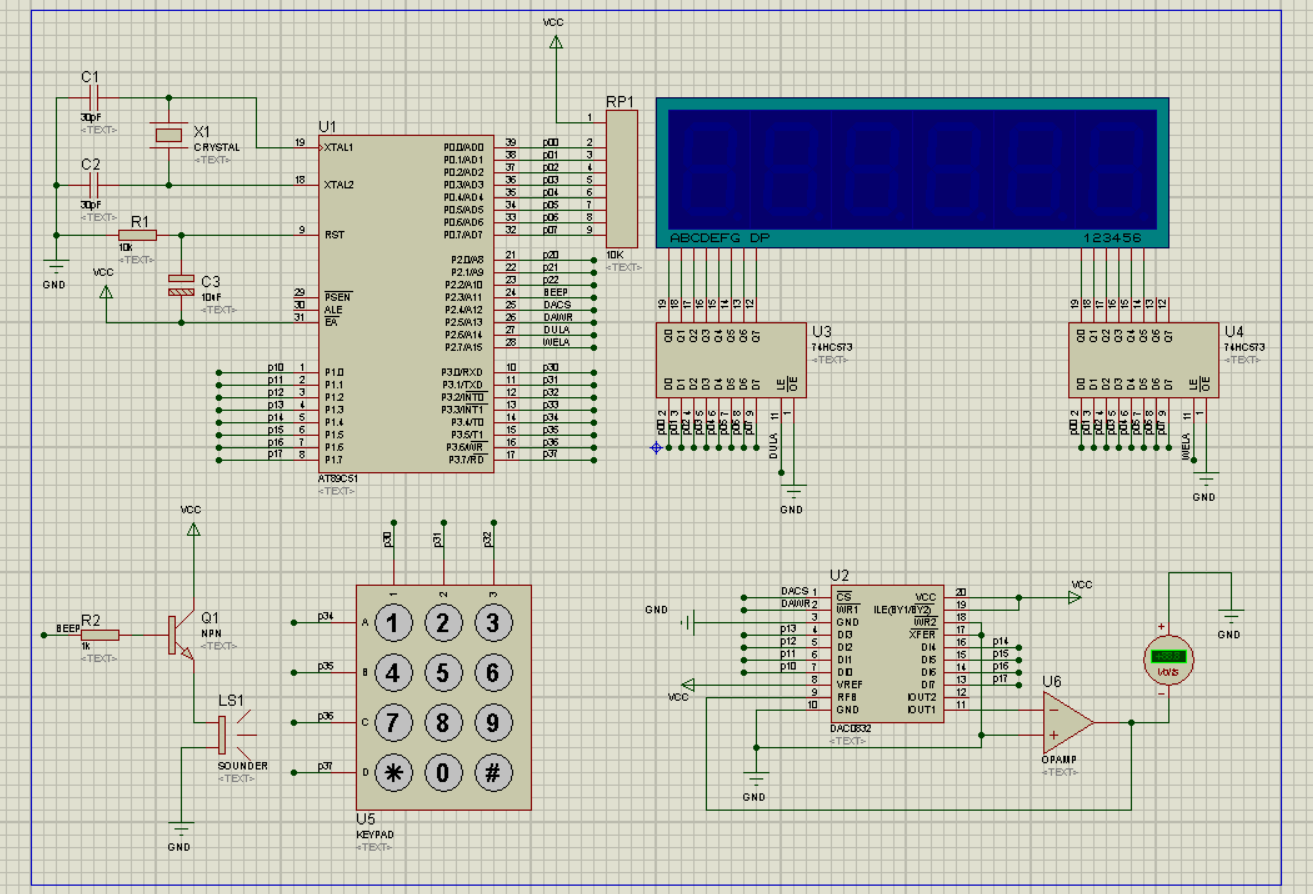Select capacitor C1 symbol
Screen dimensions: 1313x894
tap(94, 98)
